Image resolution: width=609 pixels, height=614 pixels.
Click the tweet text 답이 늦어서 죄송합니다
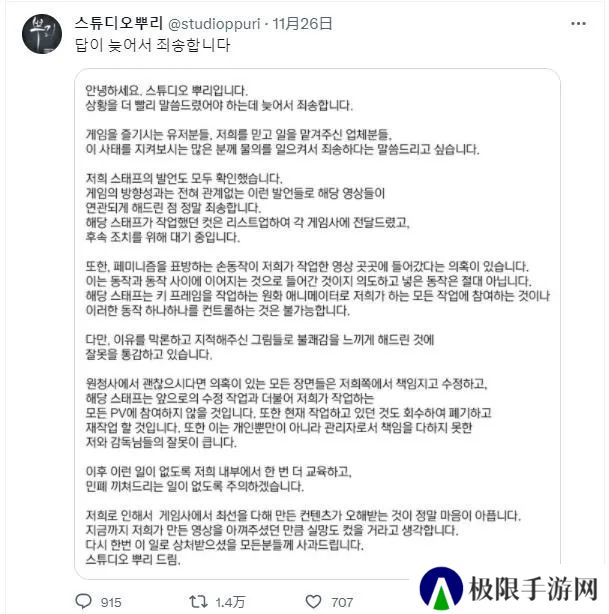[152, 45]
